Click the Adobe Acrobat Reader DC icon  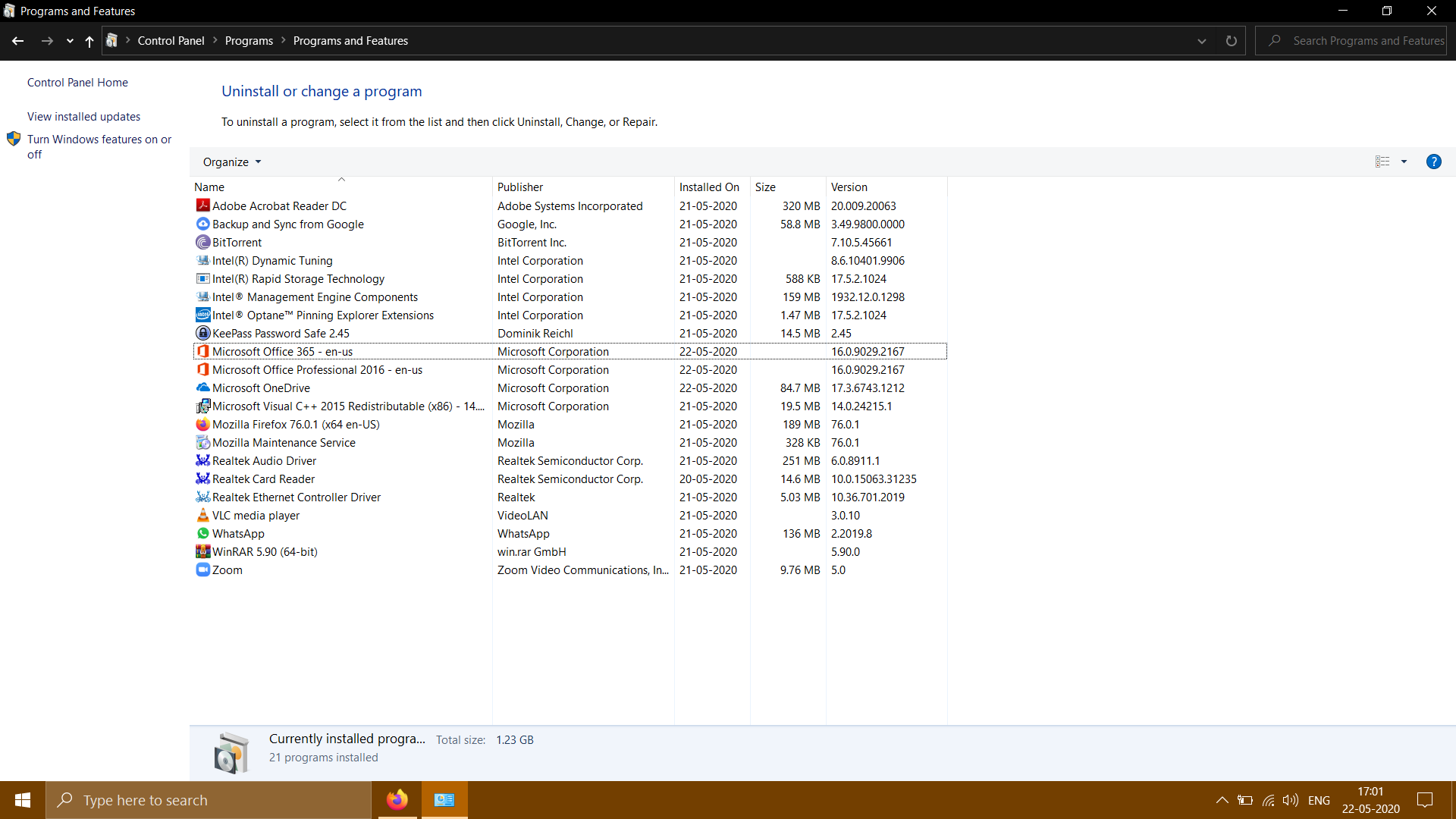tap(202, 206)
